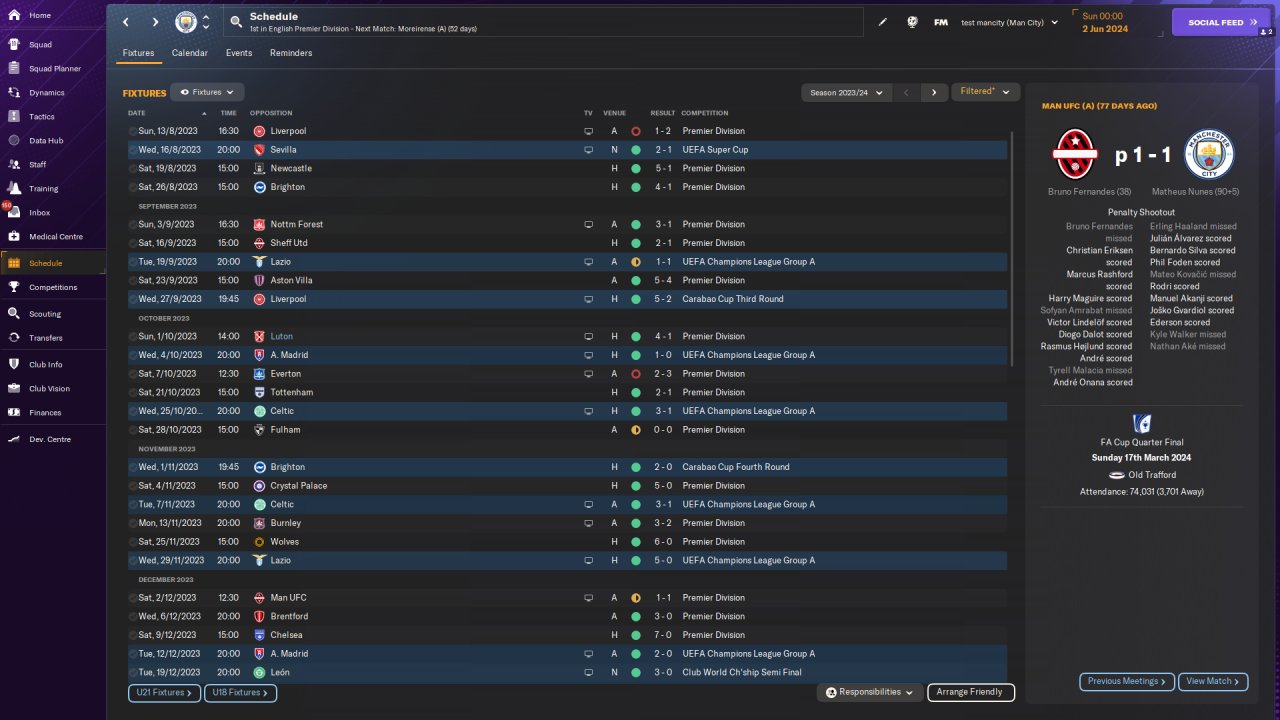Click the fixtures list scrollbar
1280x720 pixels.
(1012, 248)
